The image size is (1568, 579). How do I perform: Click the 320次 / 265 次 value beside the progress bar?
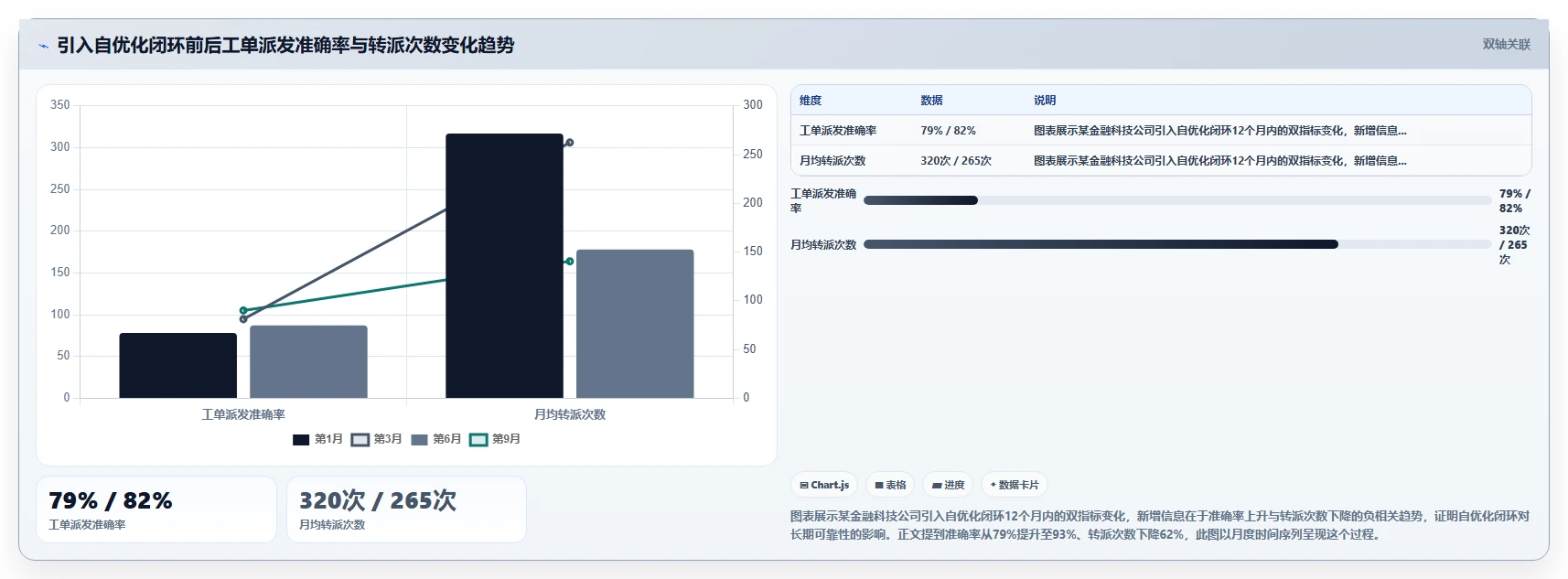click(1514, 244)
